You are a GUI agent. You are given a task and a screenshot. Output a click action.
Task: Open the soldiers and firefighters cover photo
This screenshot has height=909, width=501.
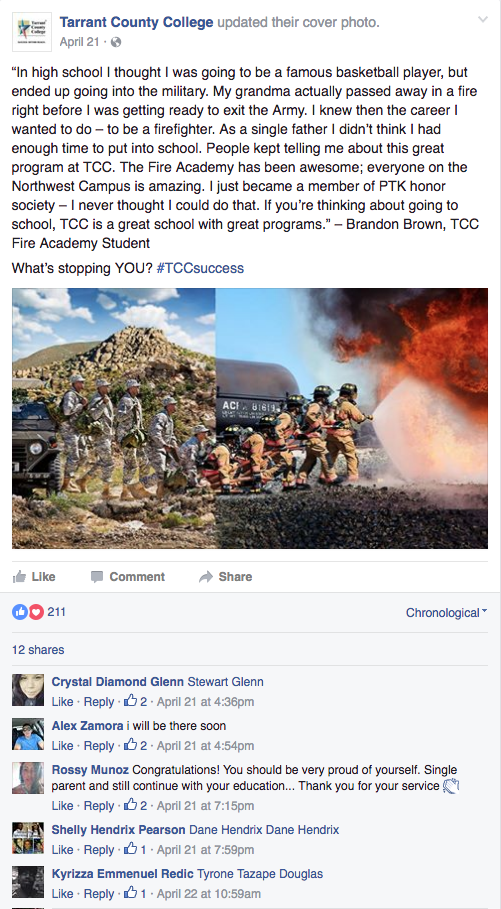[x=250, y=419]
